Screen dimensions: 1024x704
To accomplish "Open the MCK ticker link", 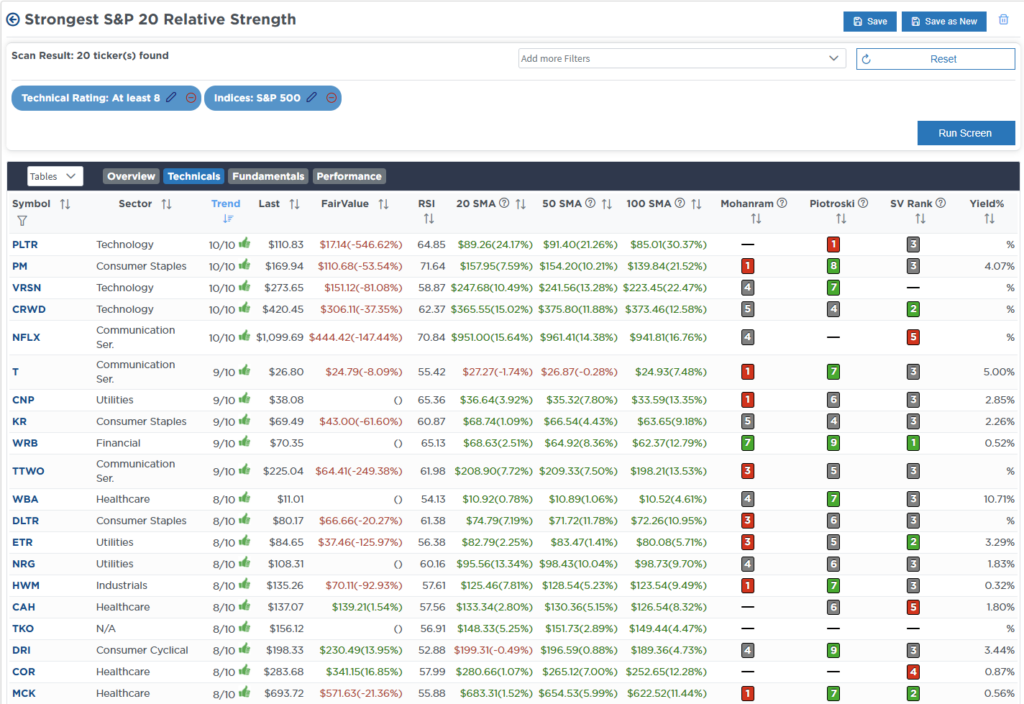I will (24, 693).
